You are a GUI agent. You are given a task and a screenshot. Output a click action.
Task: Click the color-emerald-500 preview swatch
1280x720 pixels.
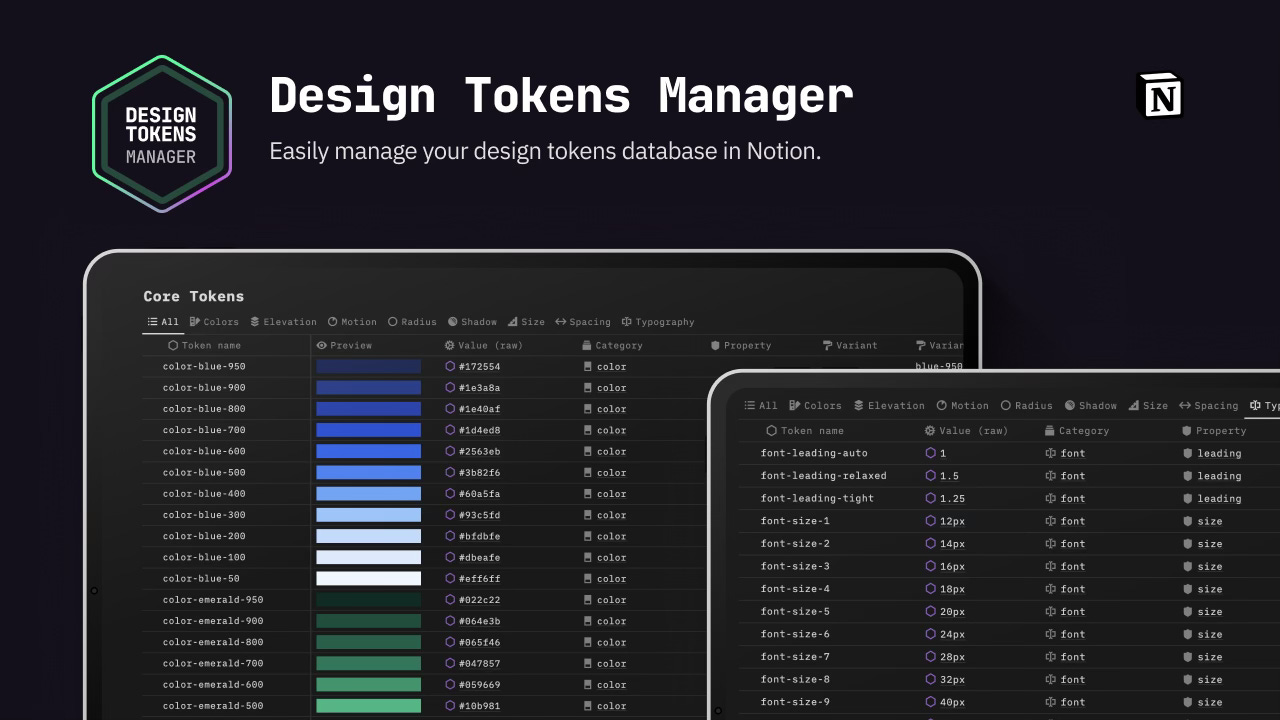click(369, 706)
